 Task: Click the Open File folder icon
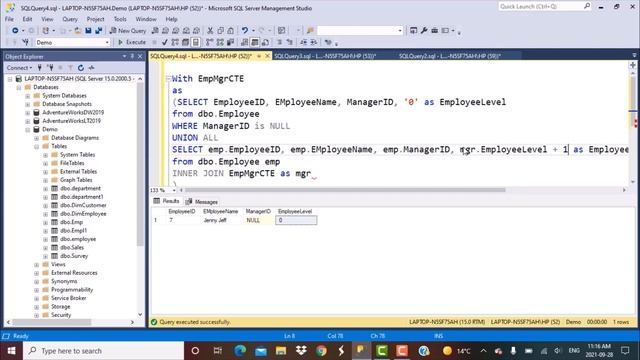click(78, 31)
